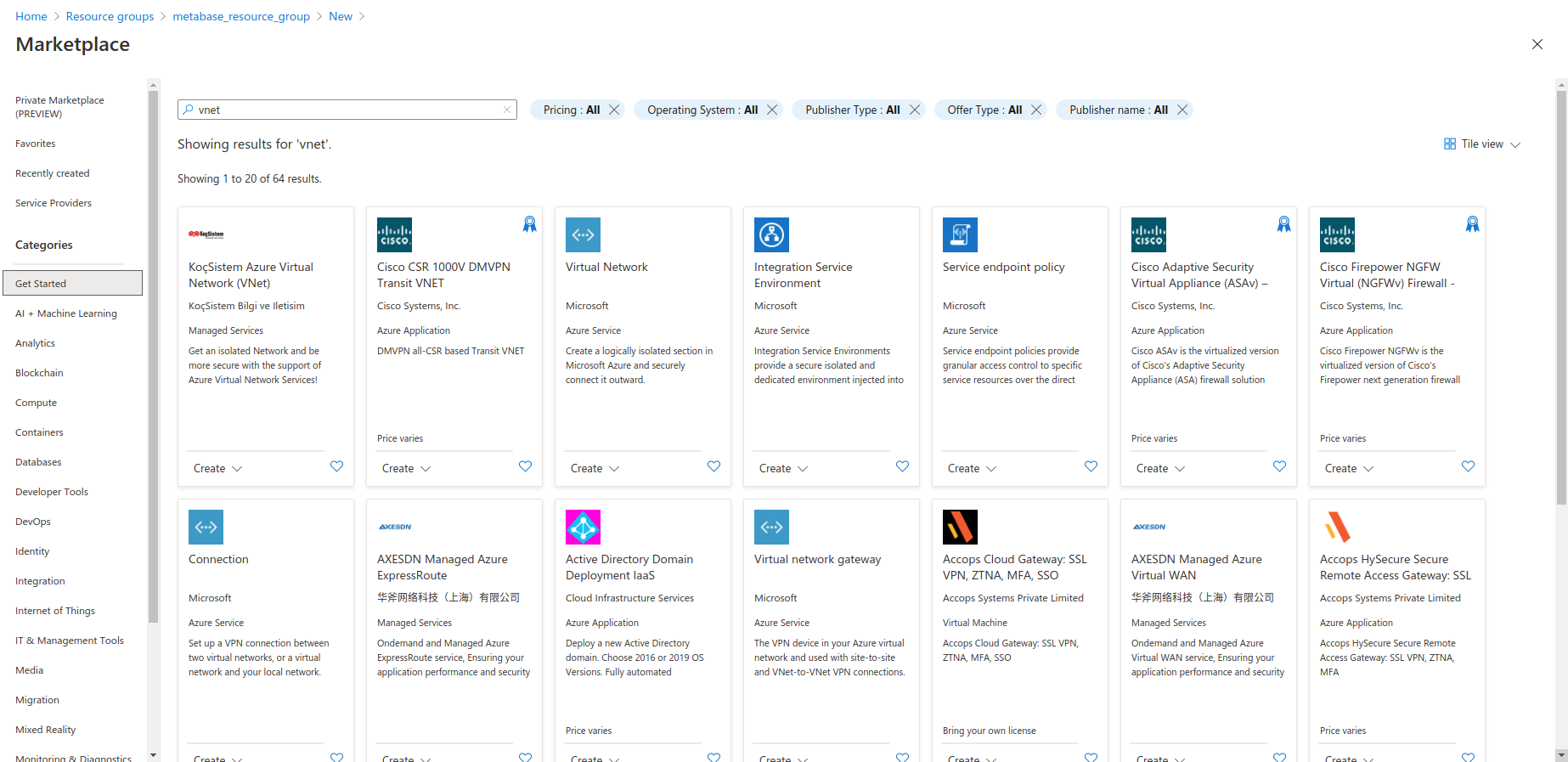
Task: Open the Accops HySecure Secure Remote Access logo
Action: [1337, 527]
